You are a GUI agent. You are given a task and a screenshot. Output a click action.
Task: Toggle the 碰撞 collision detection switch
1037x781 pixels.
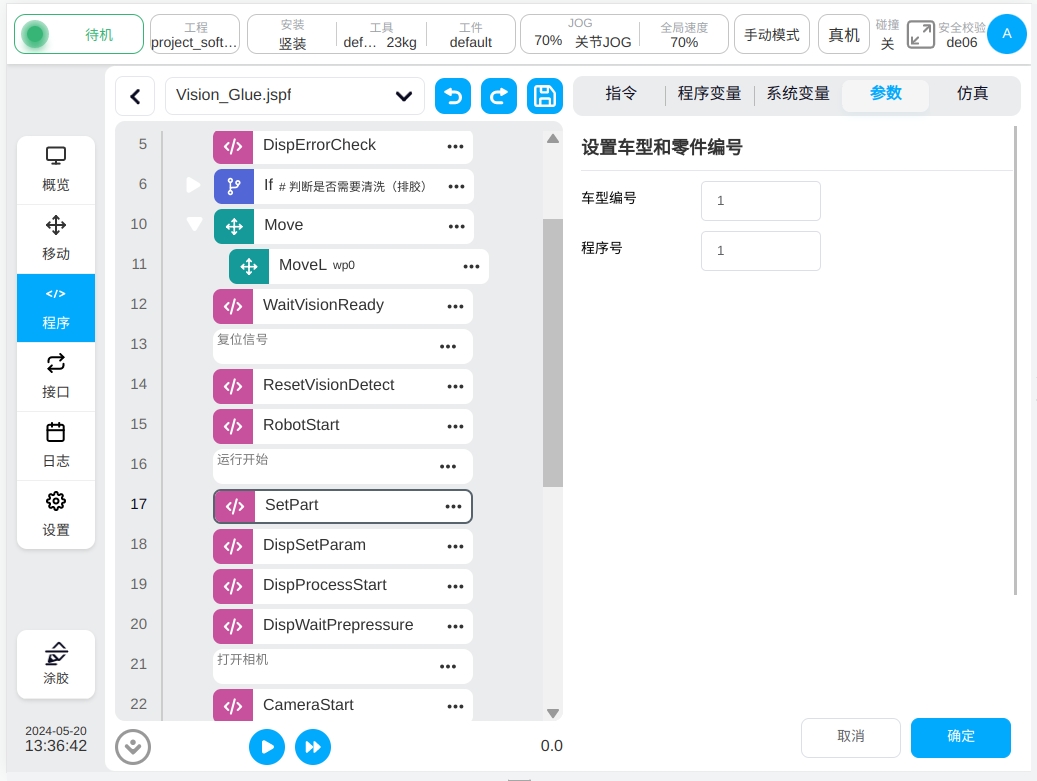[x=887, y=35]
